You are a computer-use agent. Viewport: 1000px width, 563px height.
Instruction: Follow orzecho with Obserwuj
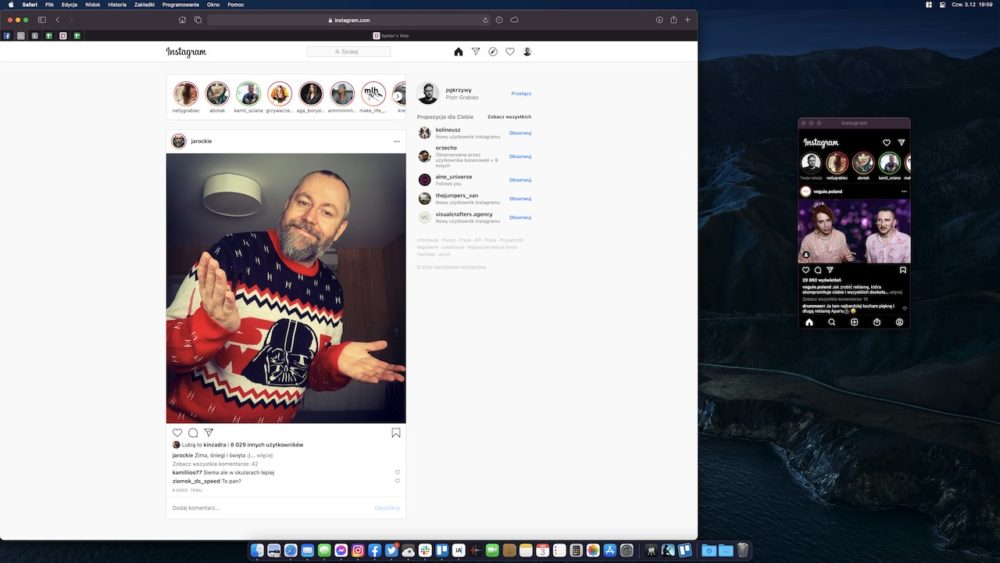point(520,157)
